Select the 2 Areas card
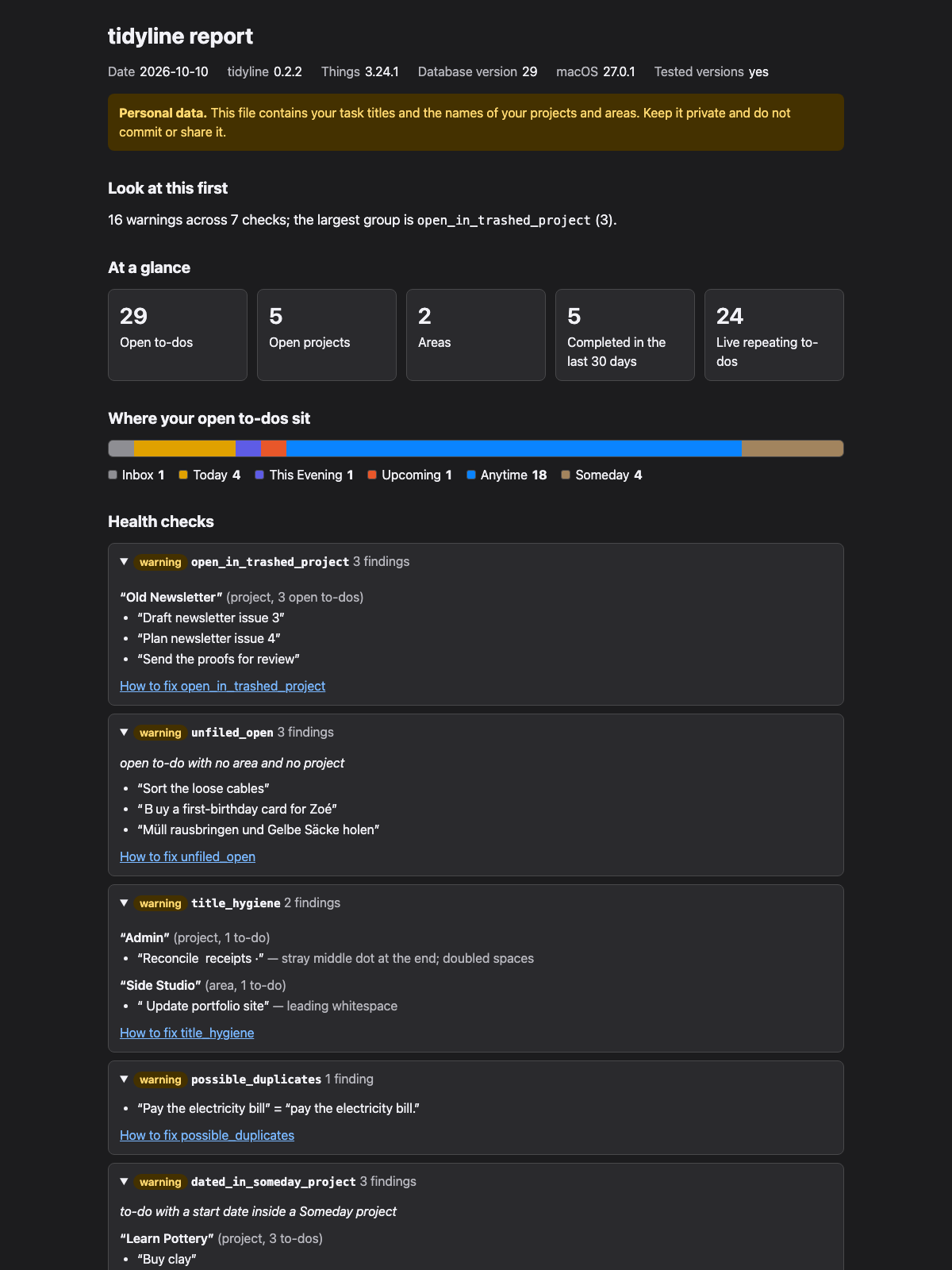Image resolution: width=952 pixels, height=1270 pixels. (476, 335)
